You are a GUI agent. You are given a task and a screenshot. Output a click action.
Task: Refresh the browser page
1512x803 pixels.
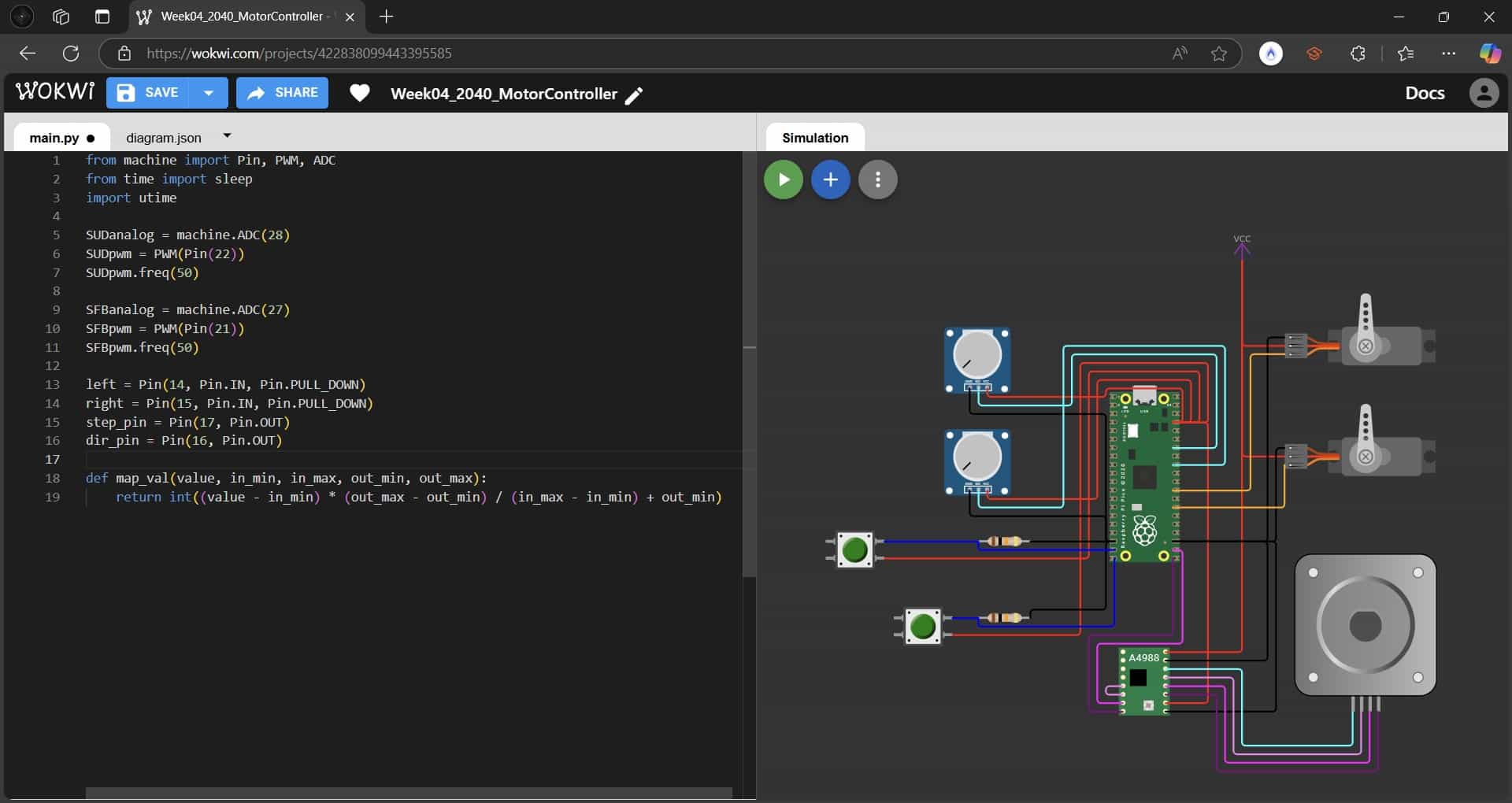click(x=71, y=54)
